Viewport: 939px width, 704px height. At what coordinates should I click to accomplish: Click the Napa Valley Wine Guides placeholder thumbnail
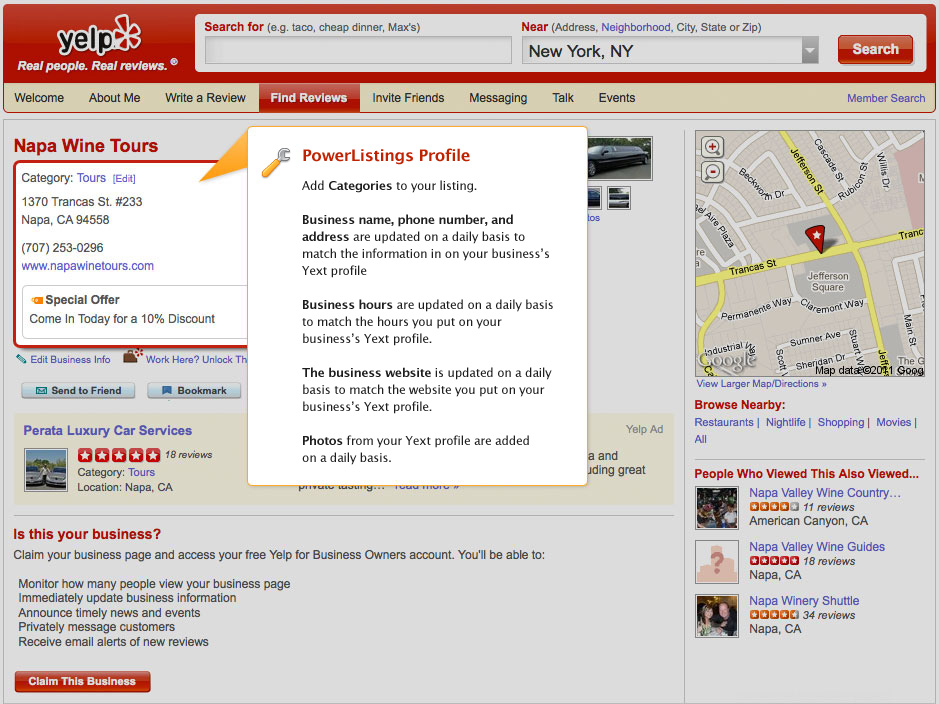(x=717, y=562)
